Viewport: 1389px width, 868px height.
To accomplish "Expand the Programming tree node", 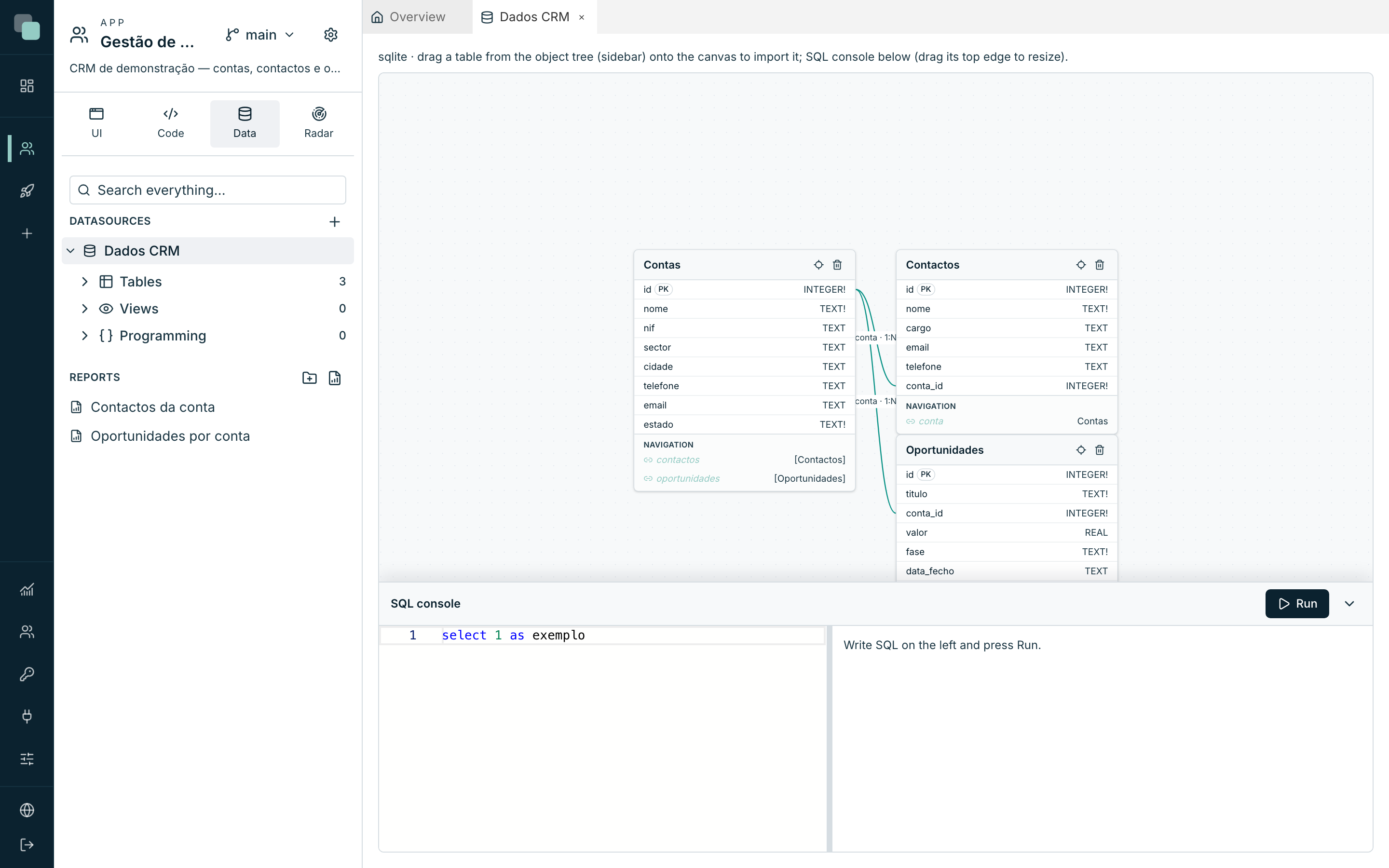I will (85, 335).
